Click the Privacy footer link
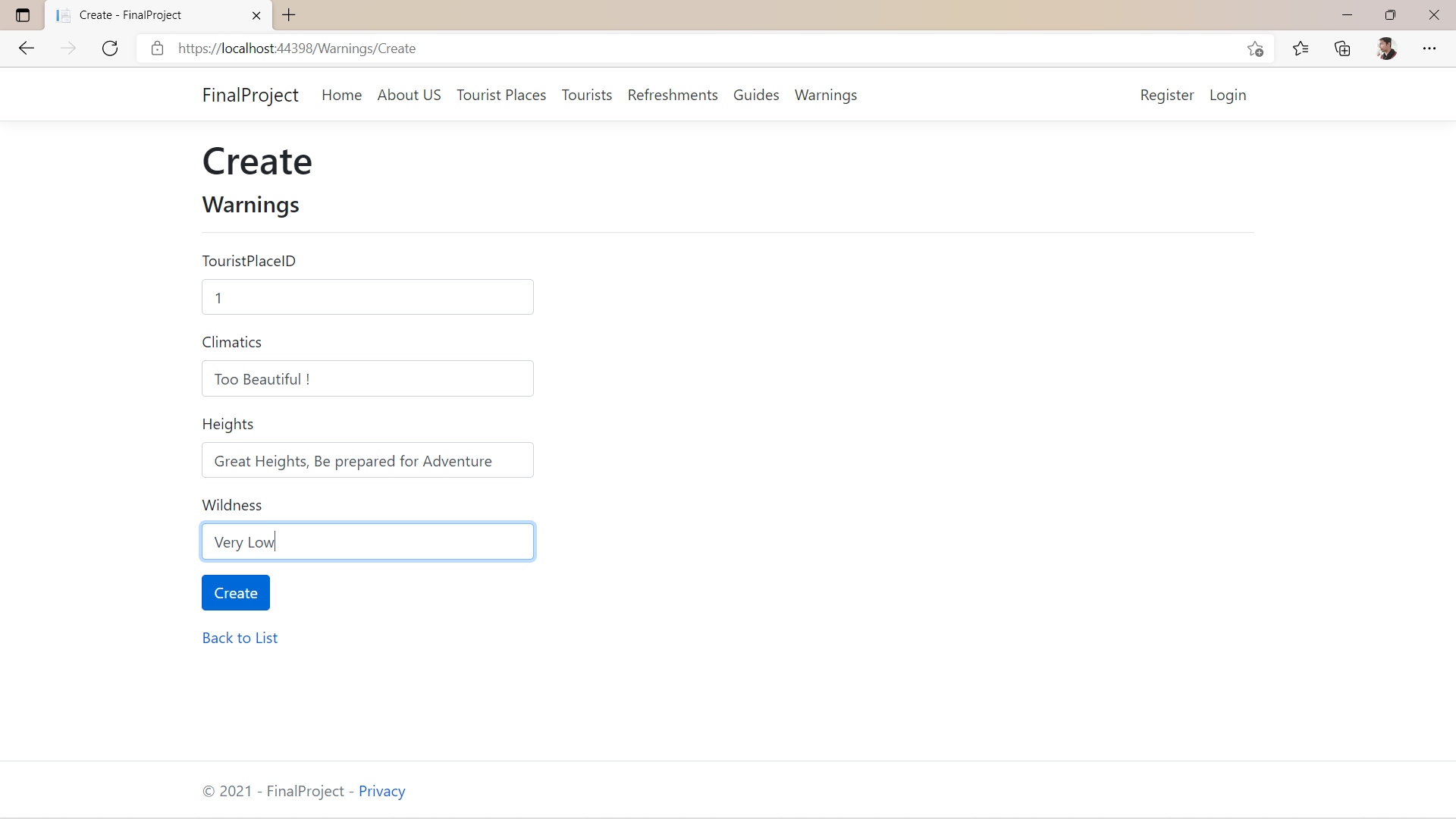Screen dimensions: 1456x819 click(x=381, y=790)
